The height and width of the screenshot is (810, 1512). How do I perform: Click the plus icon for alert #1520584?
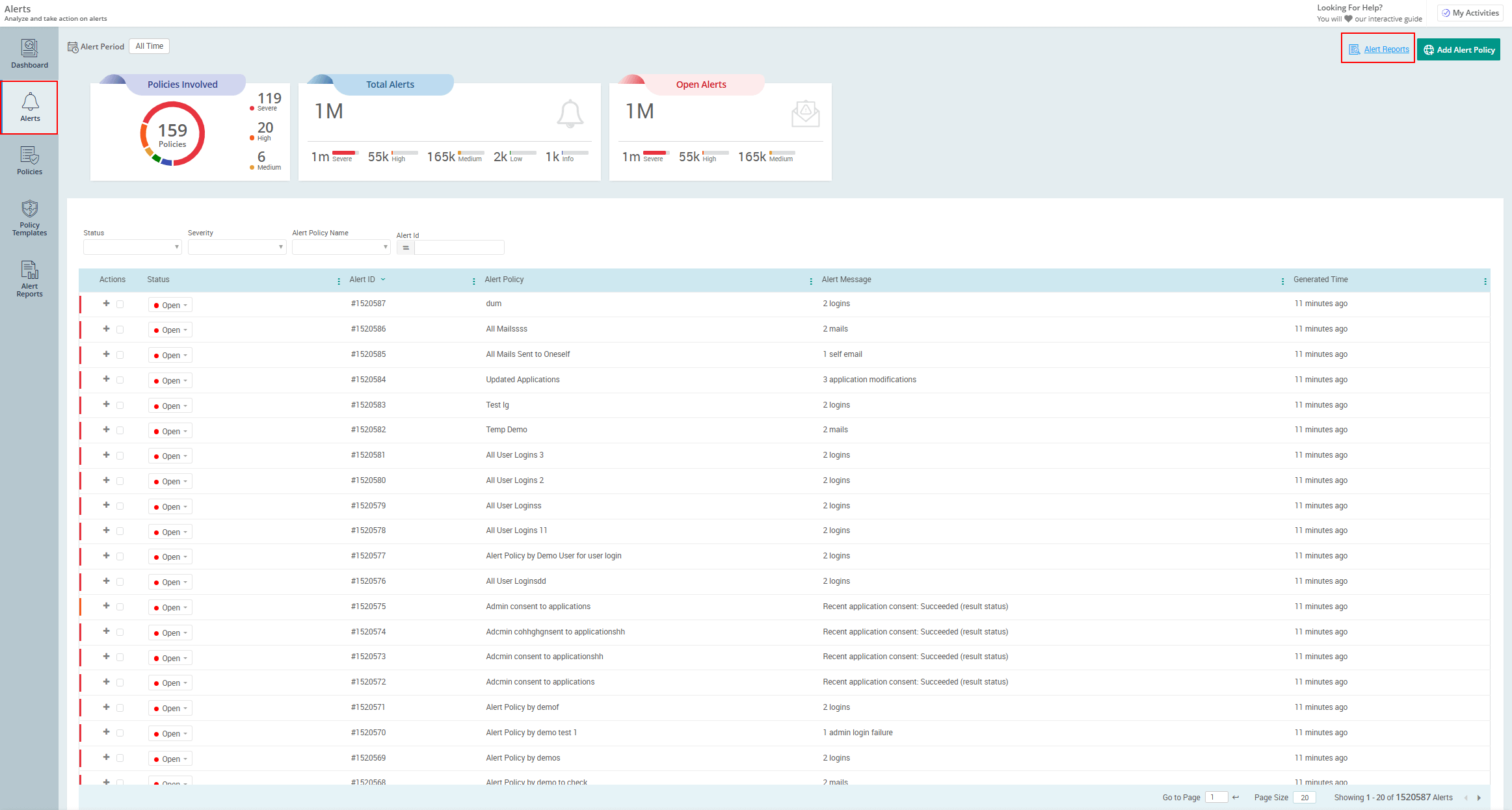tap(106, 379)
